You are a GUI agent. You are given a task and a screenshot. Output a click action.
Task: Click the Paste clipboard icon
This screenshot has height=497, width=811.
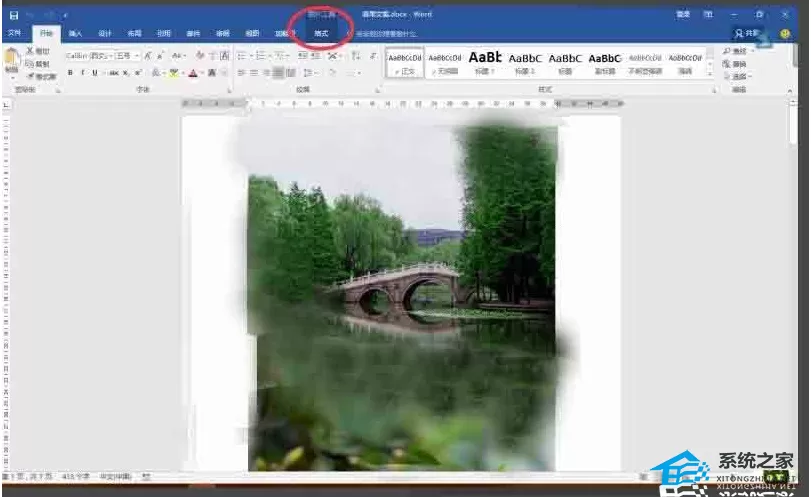point(11,58)
